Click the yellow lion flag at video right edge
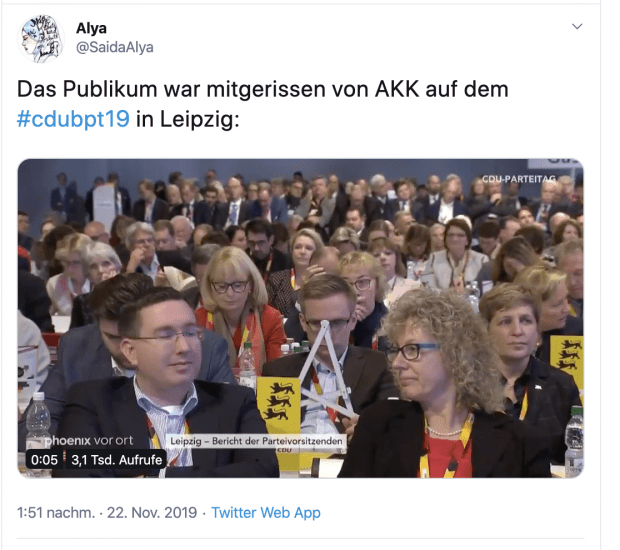The width and height of the screenshot is (620, 550). click(567, 360)
